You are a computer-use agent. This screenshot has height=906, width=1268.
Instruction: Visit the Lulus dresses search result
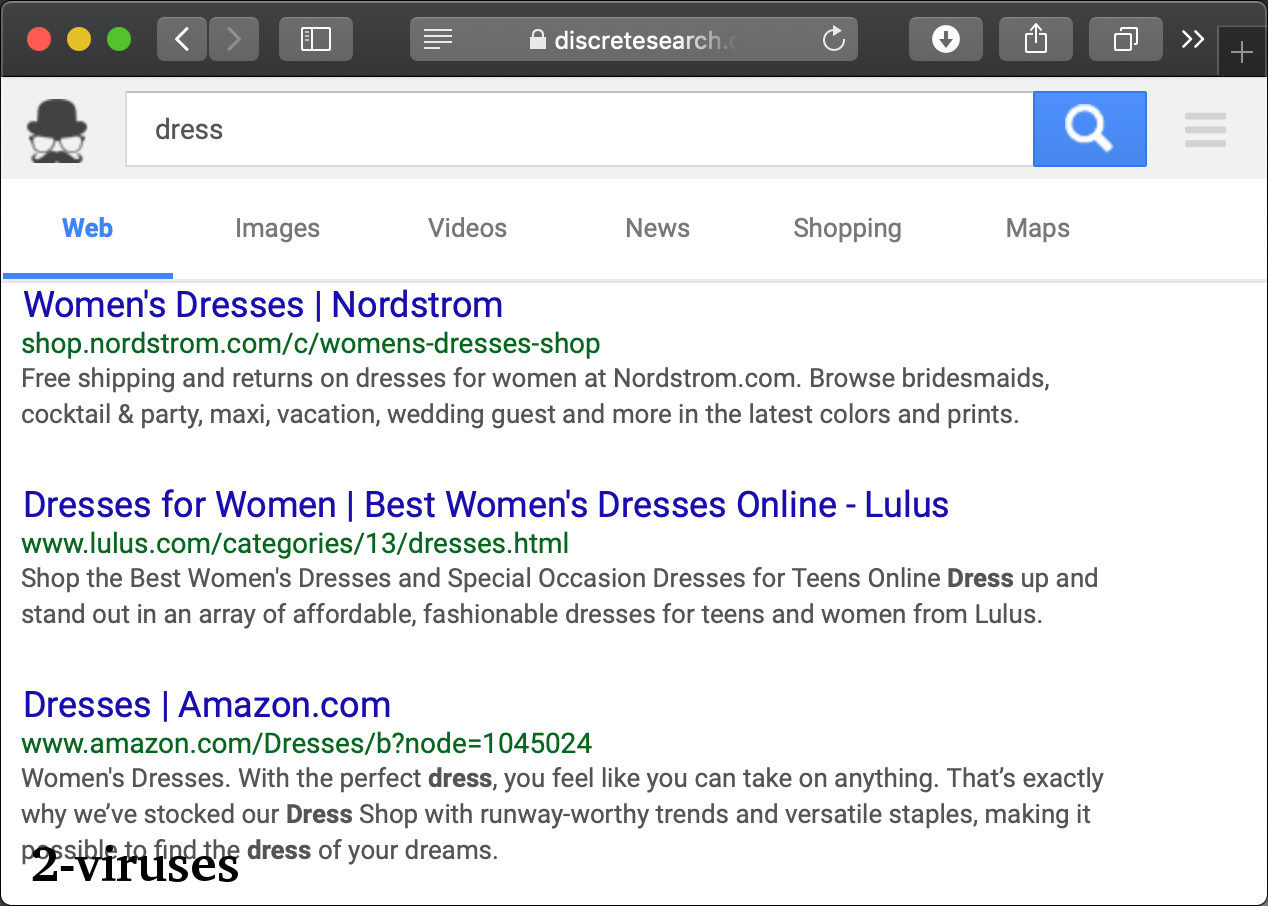click(x=485, y=504)
